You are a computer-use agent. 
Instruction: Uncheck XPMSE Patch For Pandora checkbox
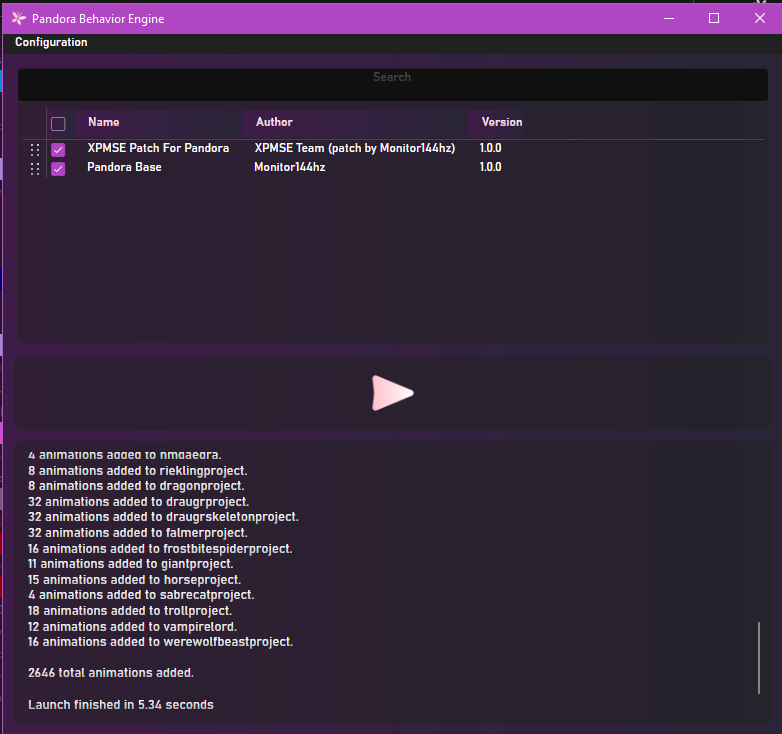(x=58, y=150)
